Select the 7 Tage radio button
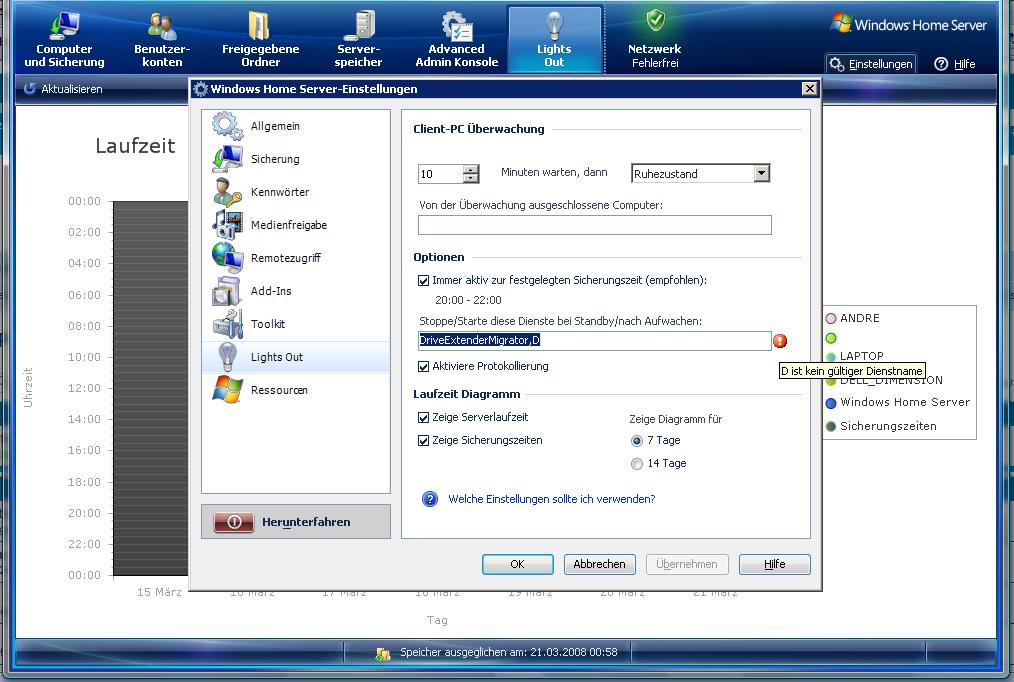The image size is (1014, 682). pos(637,441)
